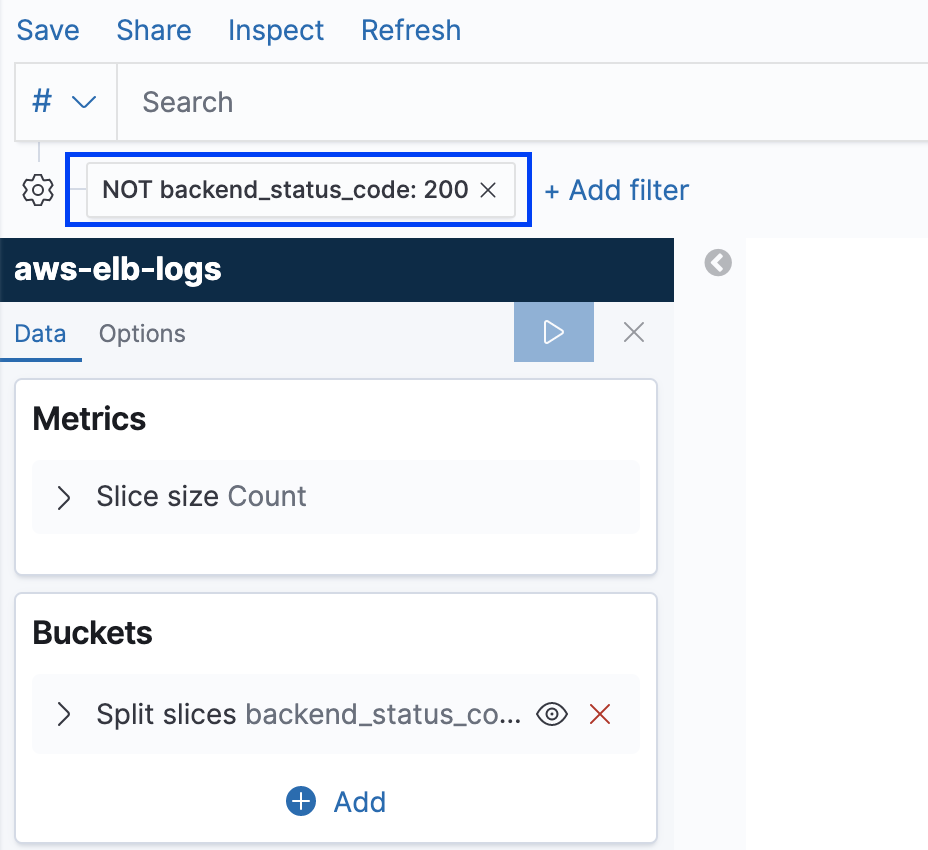Collapse the editor sidebar arrow
Screen dimensions: 928x850
pos(718,263)
